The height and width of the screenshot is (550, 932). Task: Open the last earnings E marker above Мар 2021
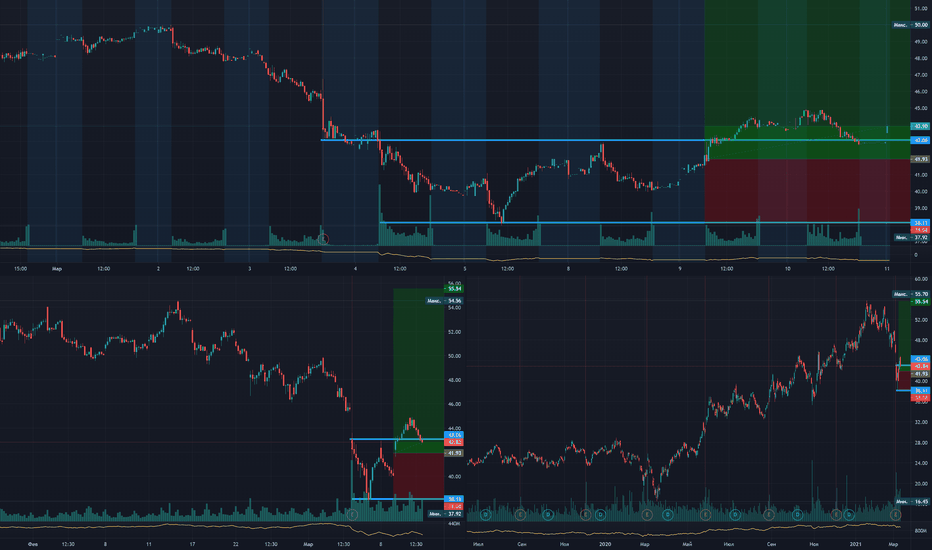click(x=895, y=514)
